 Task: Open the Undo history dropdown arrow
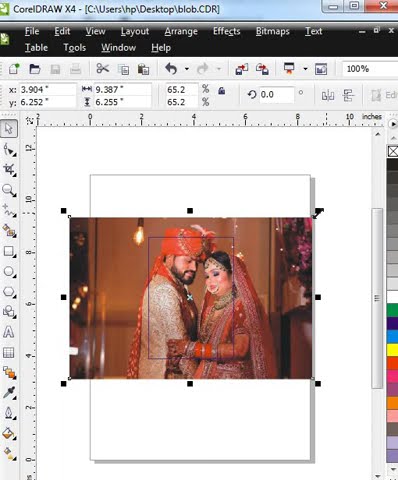[187, 69]
